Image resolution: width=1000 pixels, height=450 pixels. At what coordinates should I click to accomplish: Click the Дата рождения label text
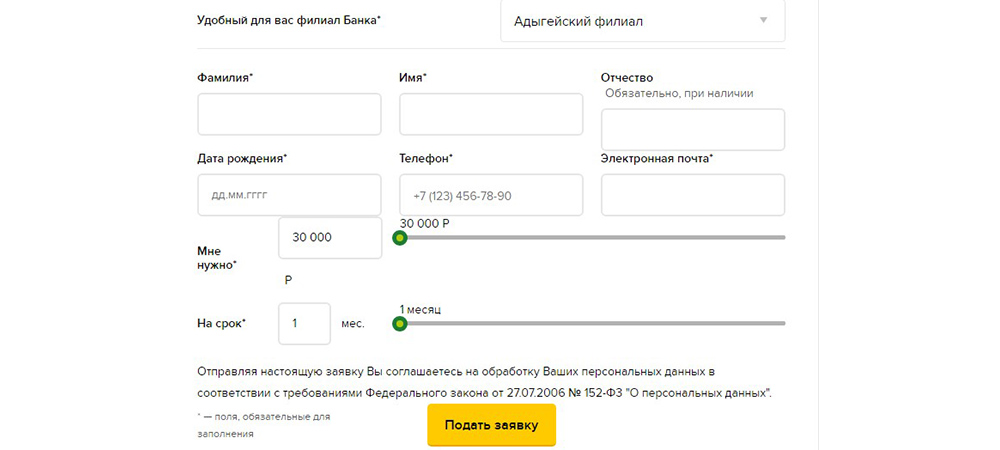coord(243,158)
